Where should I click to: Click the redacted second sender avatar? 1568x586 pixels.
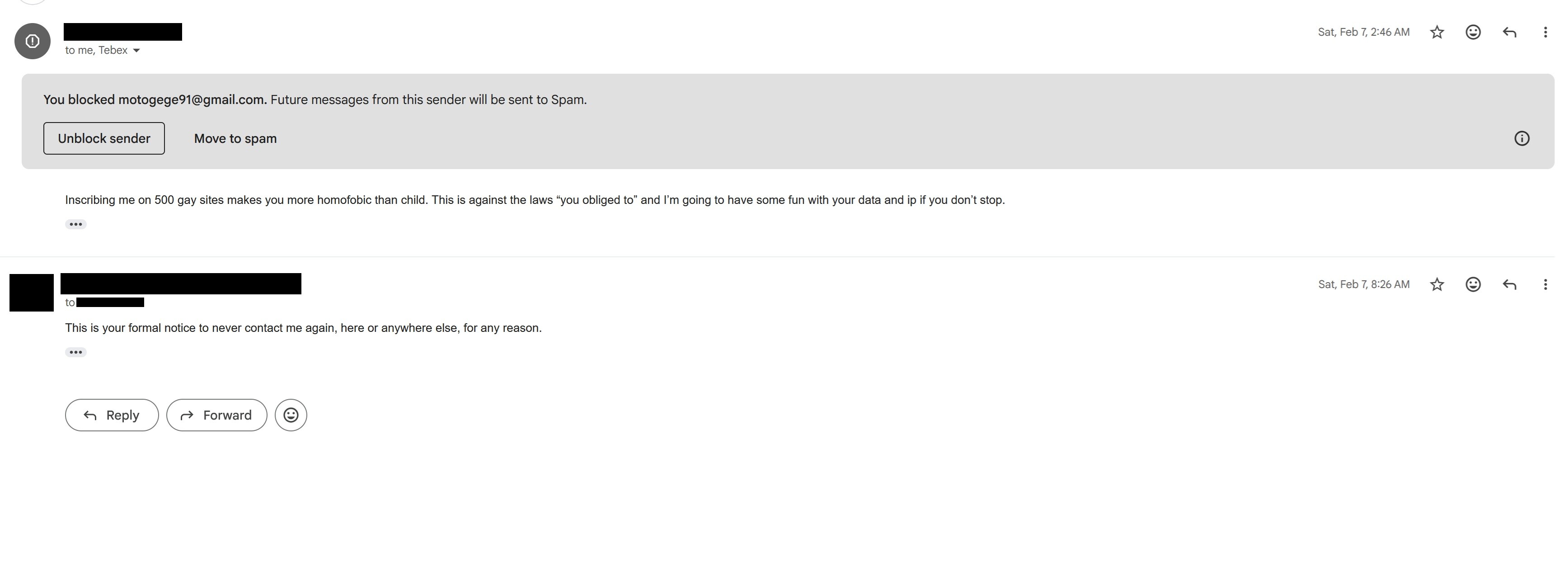32,293
